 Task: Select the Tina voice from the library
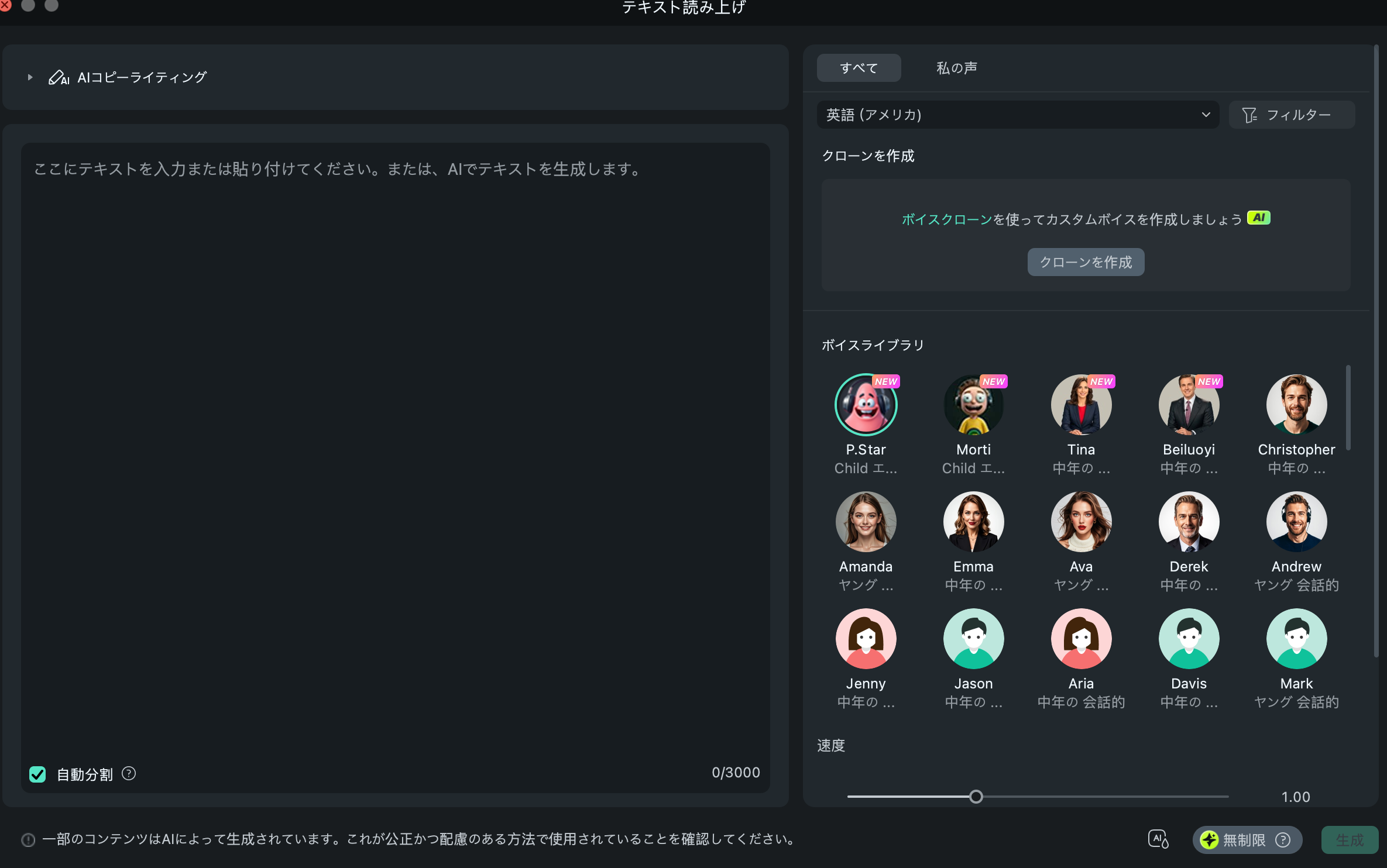tap(1081, 405)
